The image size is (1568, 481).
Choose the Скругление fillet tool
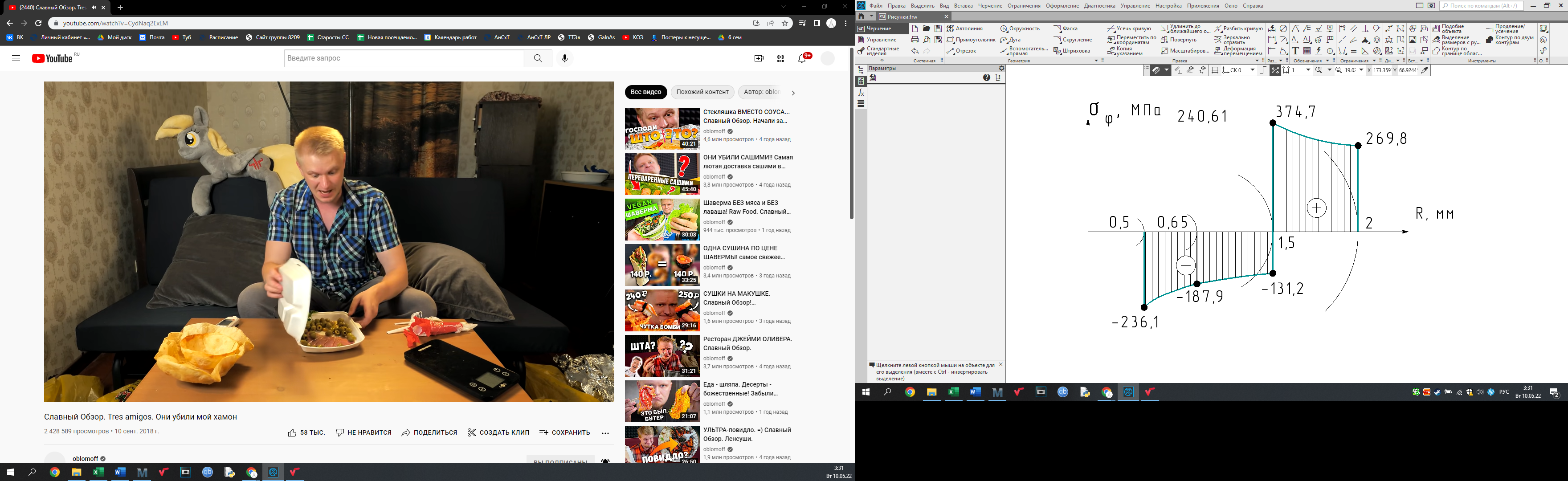pos(1073,40)
